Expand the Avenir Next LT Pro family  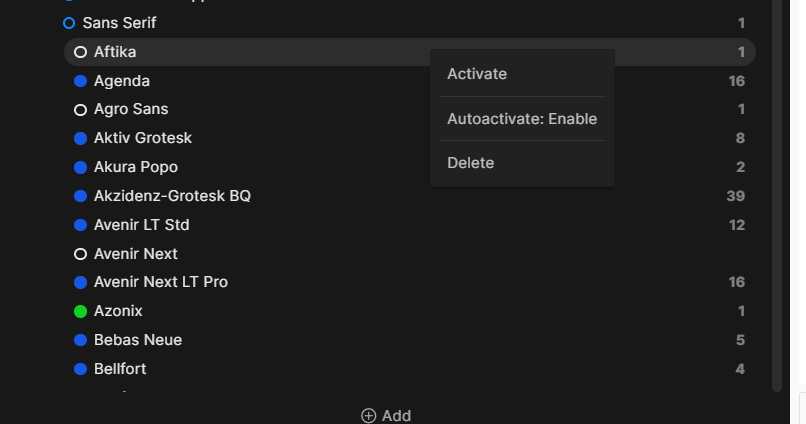(160, 282)
